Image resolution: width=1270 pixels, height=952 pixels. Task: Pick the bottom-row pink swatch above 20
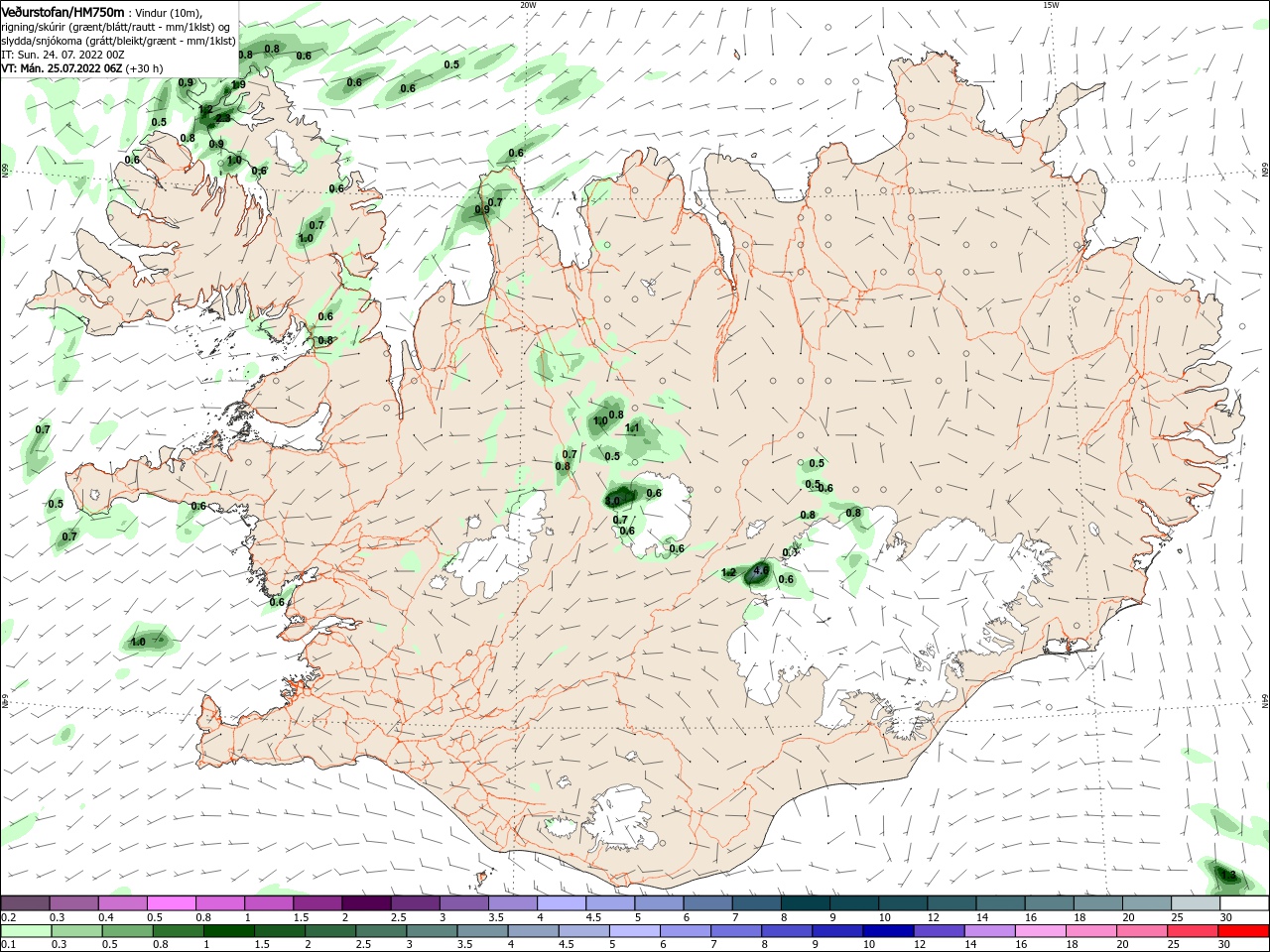pyautogui.click(x=1143, y=930)
